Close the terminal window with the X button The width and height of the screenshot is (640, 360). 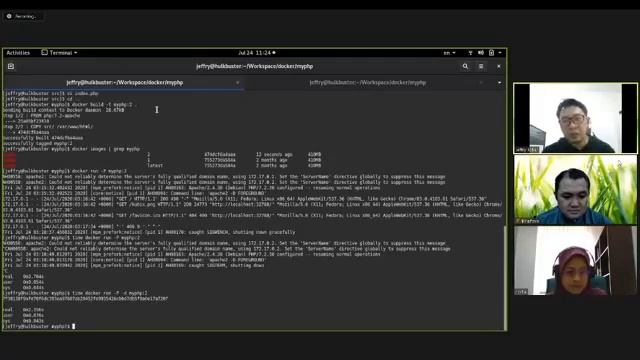point(499,66)
